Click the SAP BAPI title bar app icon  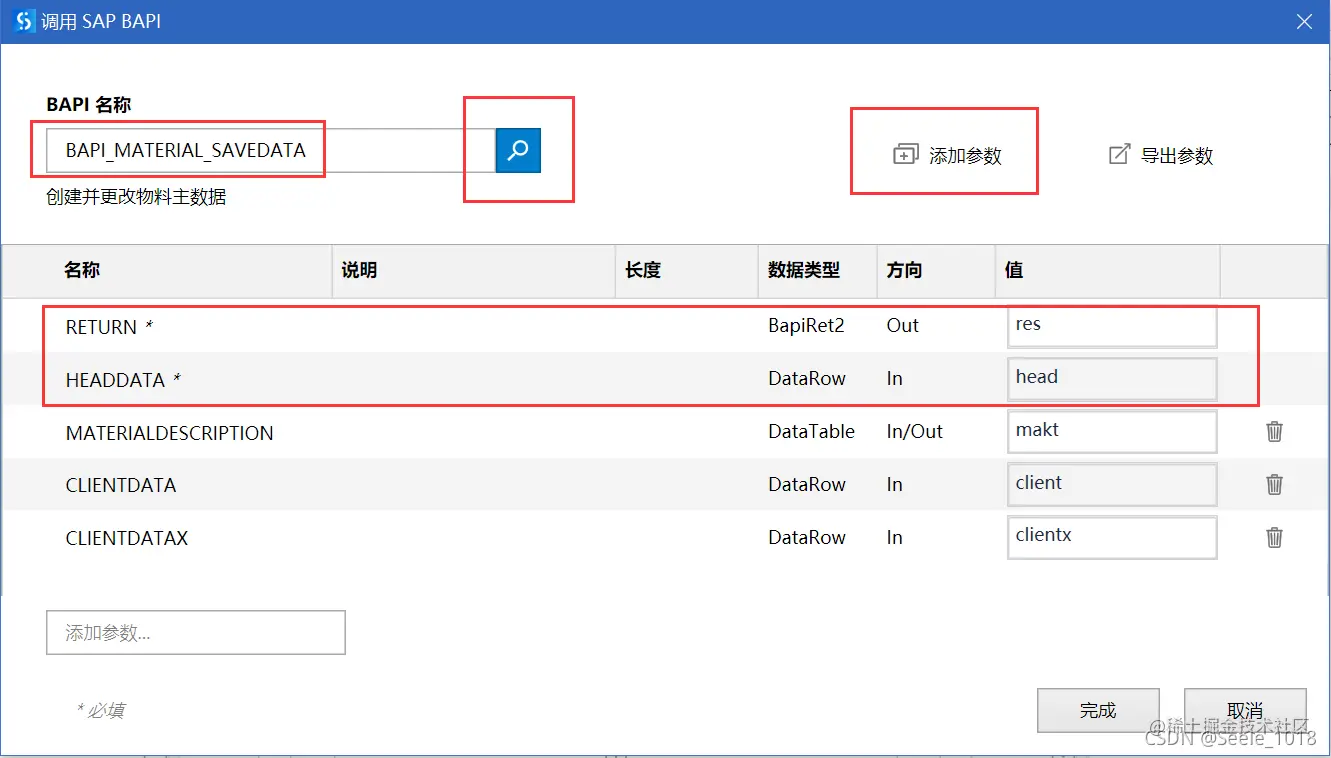(24, 20)
